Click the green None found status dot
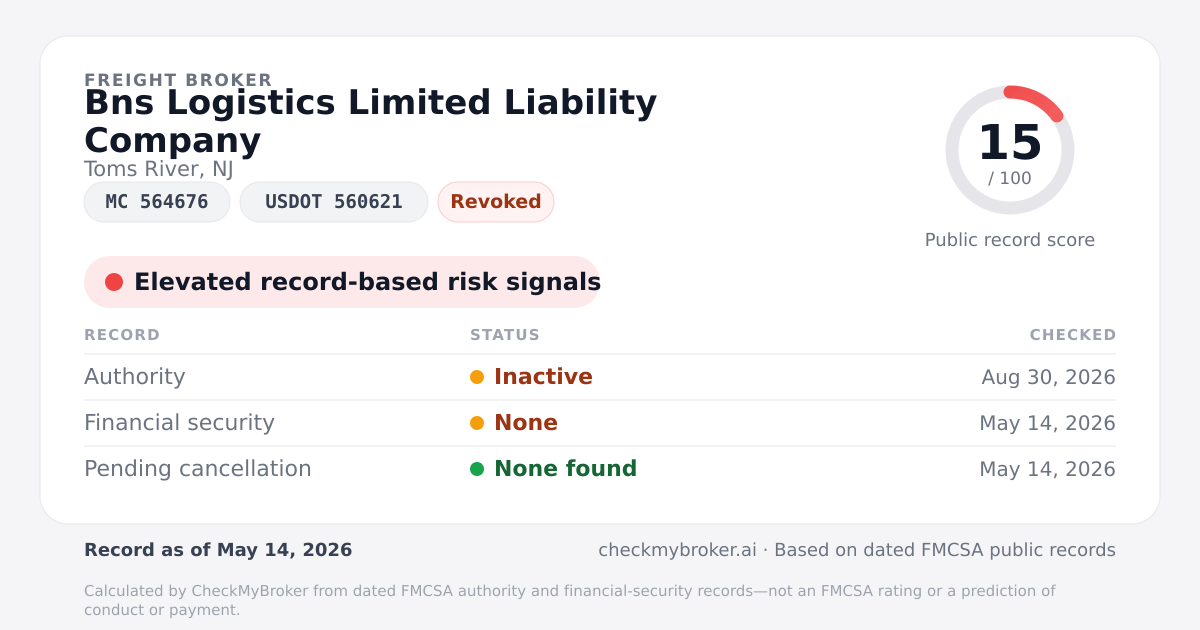The image size is (1200, 630). coord(477,469)
